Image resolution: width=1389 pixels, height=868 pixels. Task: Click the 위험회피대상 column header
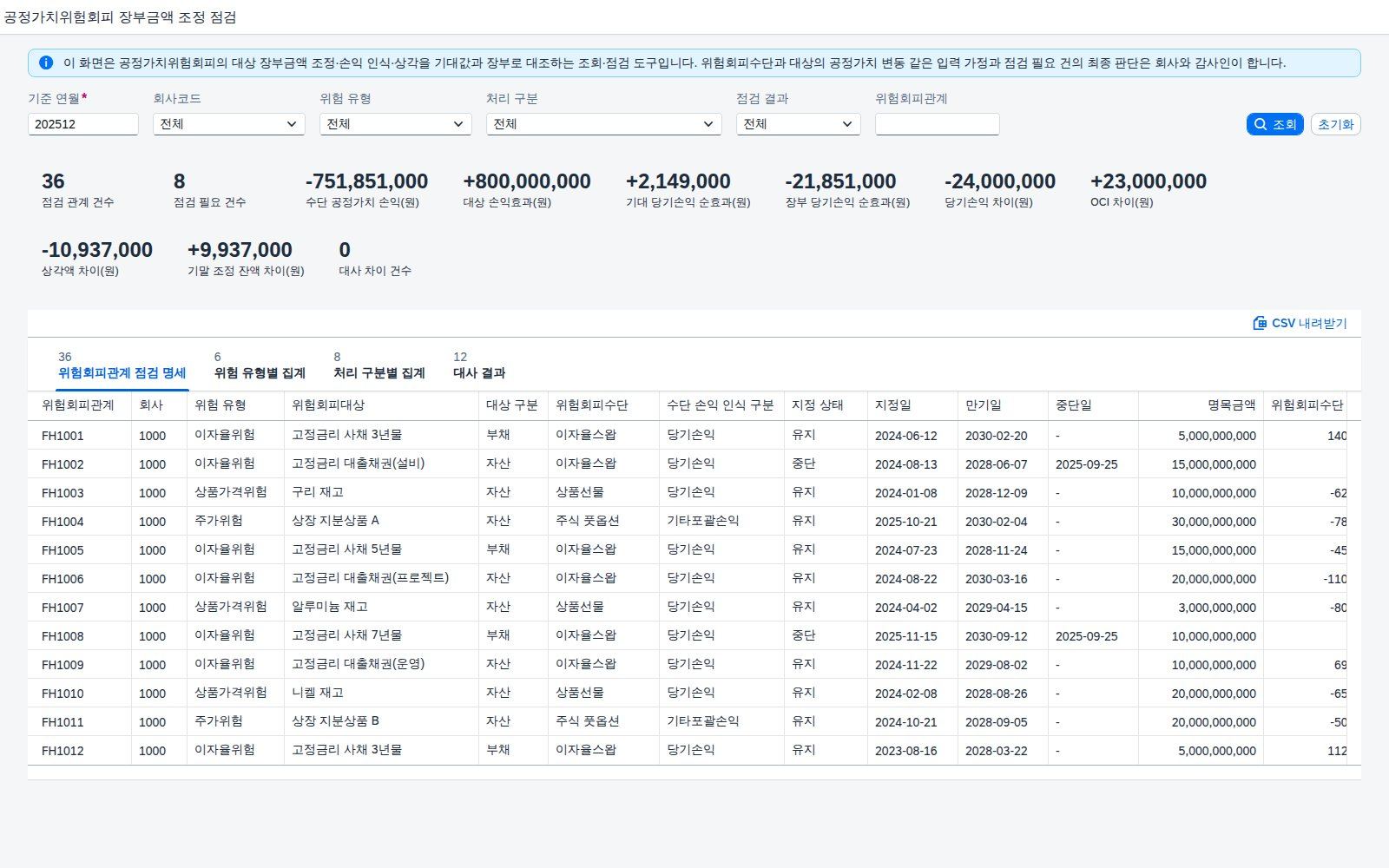click(381, 405)
